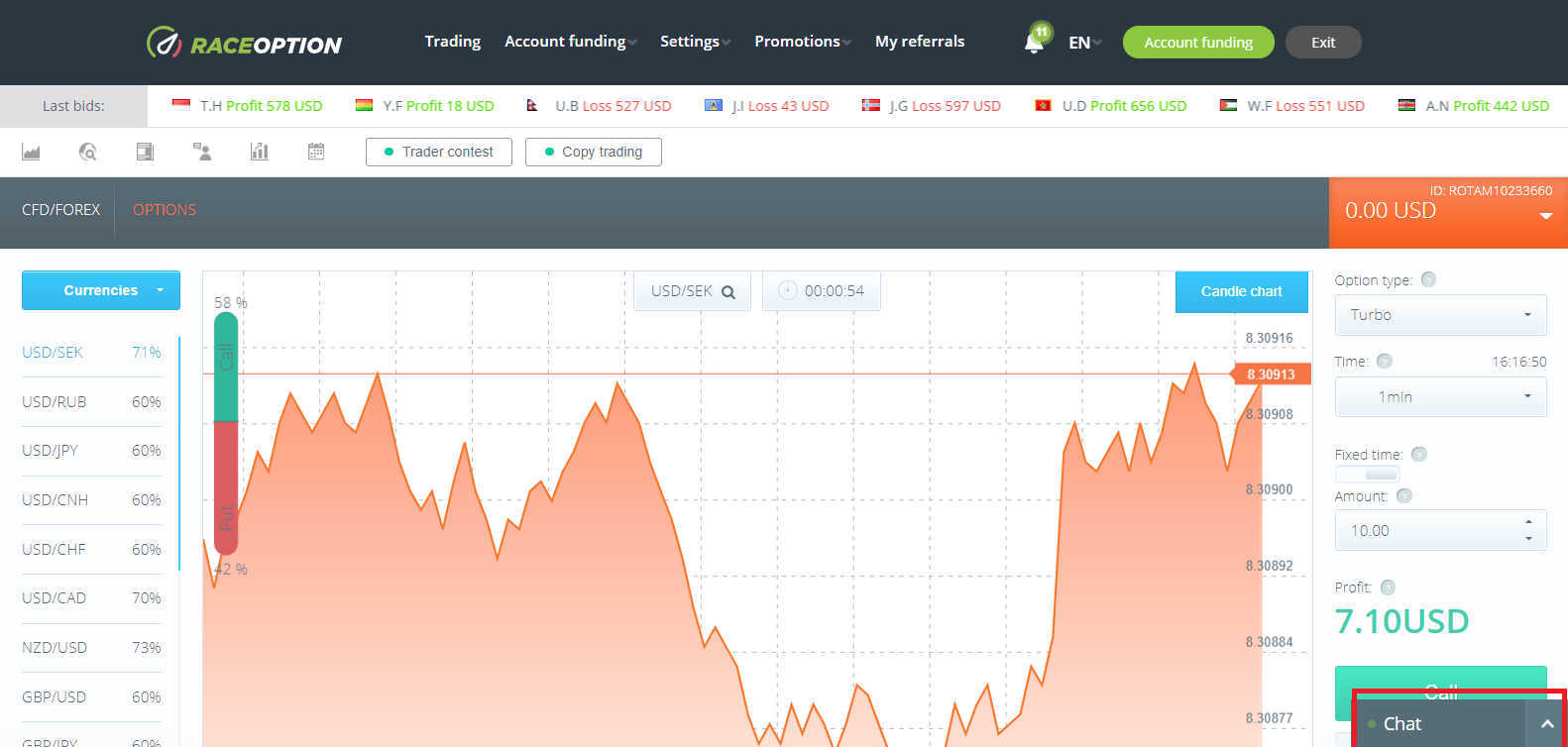This screenshot has height=747, width=1568.
Task: Click the flag next to U.D bid
Action: pyautogui.click(x=1043, y=105)
